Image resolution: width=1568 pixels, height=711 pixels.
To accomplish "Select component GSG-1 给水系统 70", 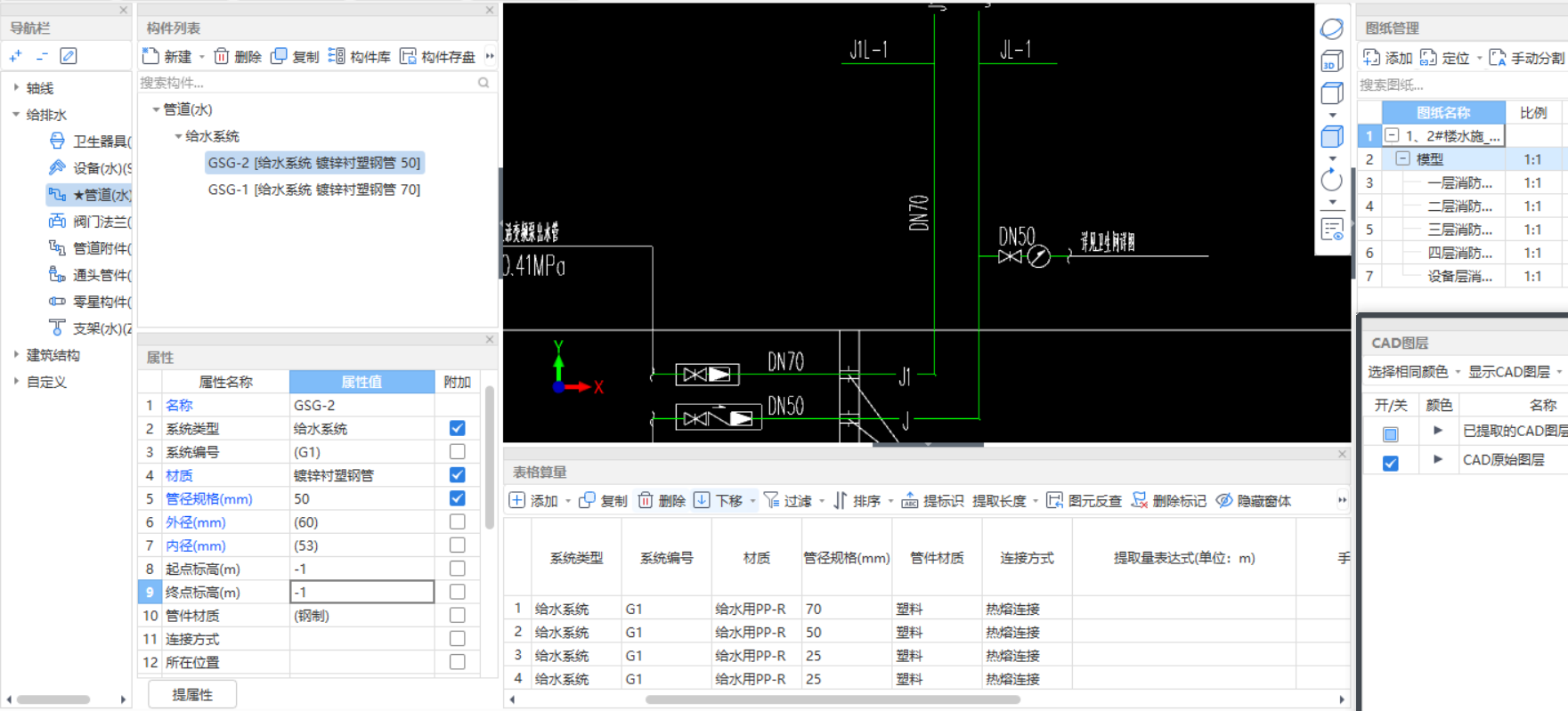I will 313,190.
